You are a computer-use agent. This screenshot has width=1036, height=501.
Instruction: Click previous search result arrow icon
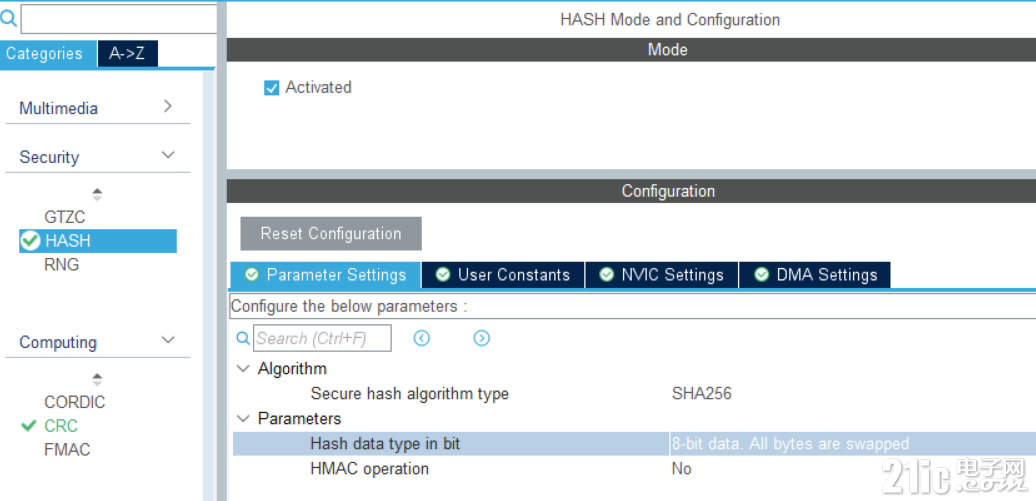422,338
